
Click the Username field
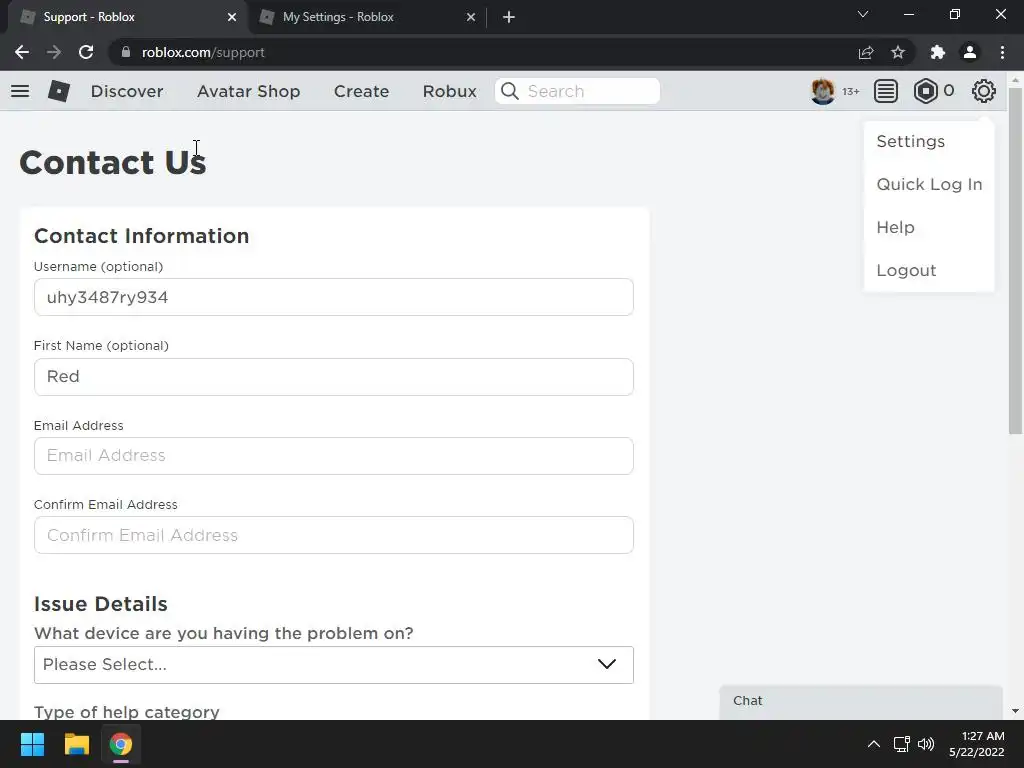click(x=334, y=297)
